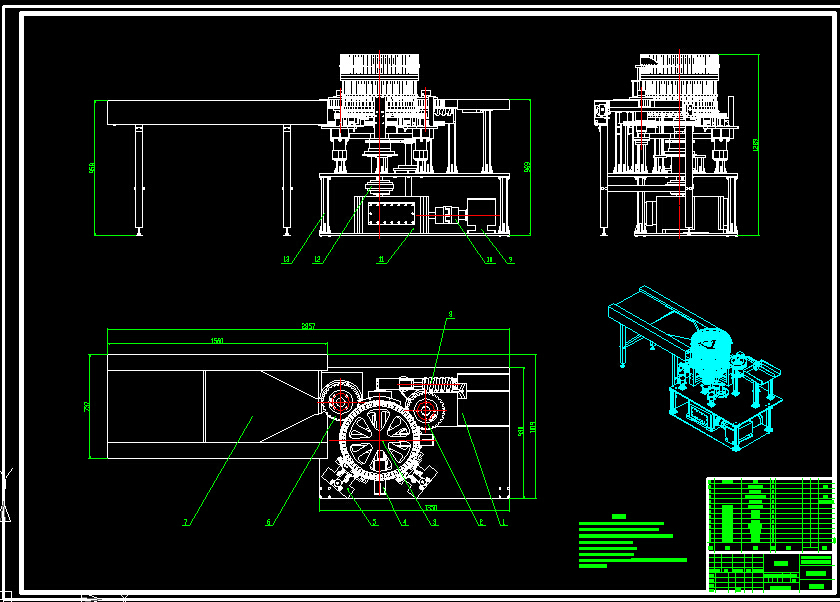
Task: Click the spring element at top of plan view
Action: coord(440,384)
